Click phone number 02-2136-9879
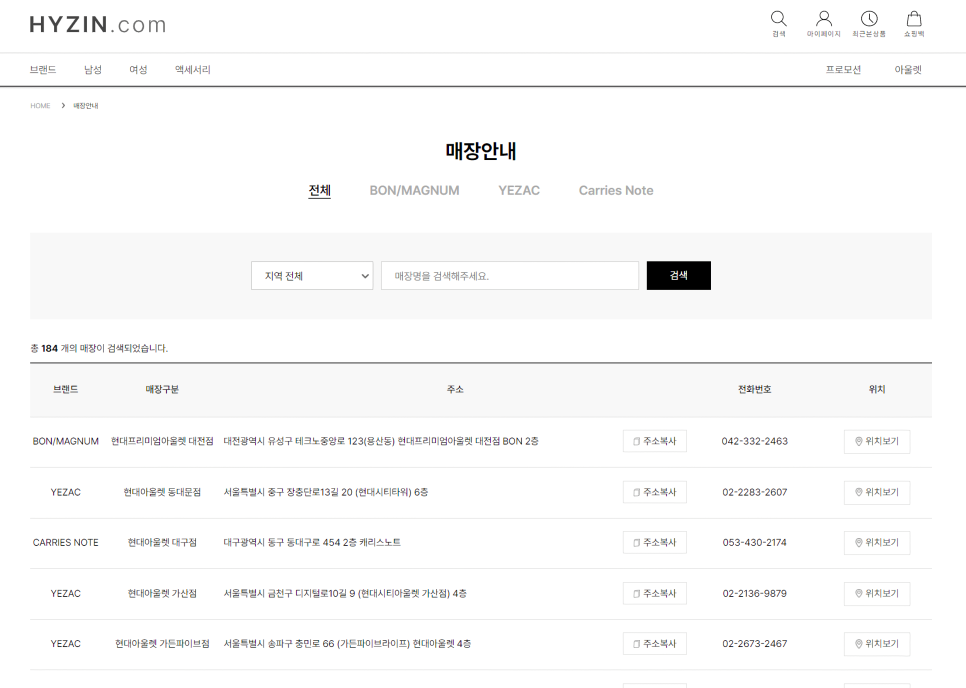The image size is (966, 688). [x=755, y=594]
